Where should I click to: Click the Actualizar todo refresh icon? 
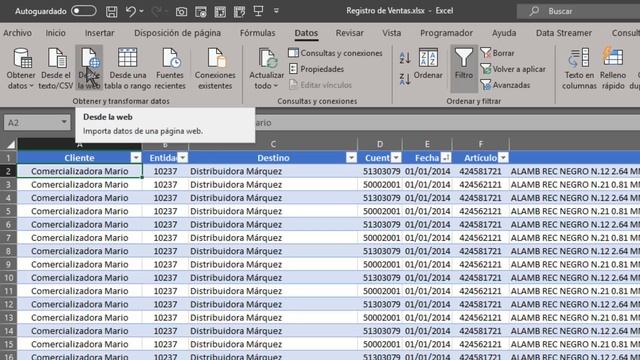[x=267, y=58]
